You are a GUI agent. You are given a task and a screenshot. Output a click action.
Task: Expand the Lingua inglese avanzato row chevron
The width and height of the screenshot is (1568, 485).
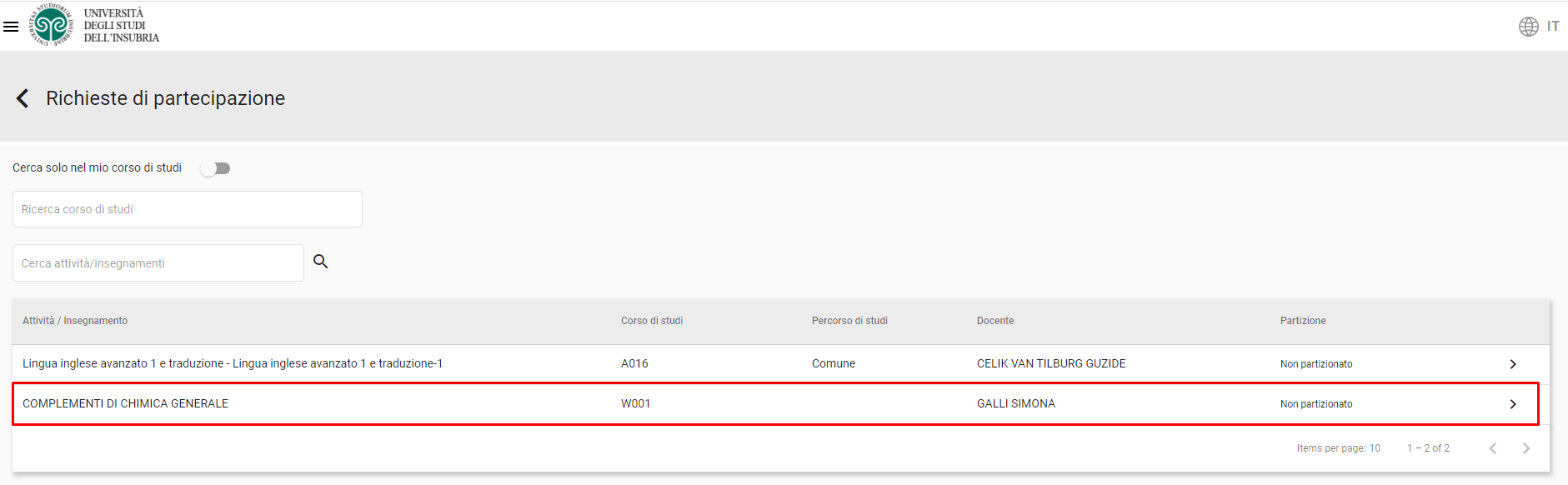click(1512, 364)
